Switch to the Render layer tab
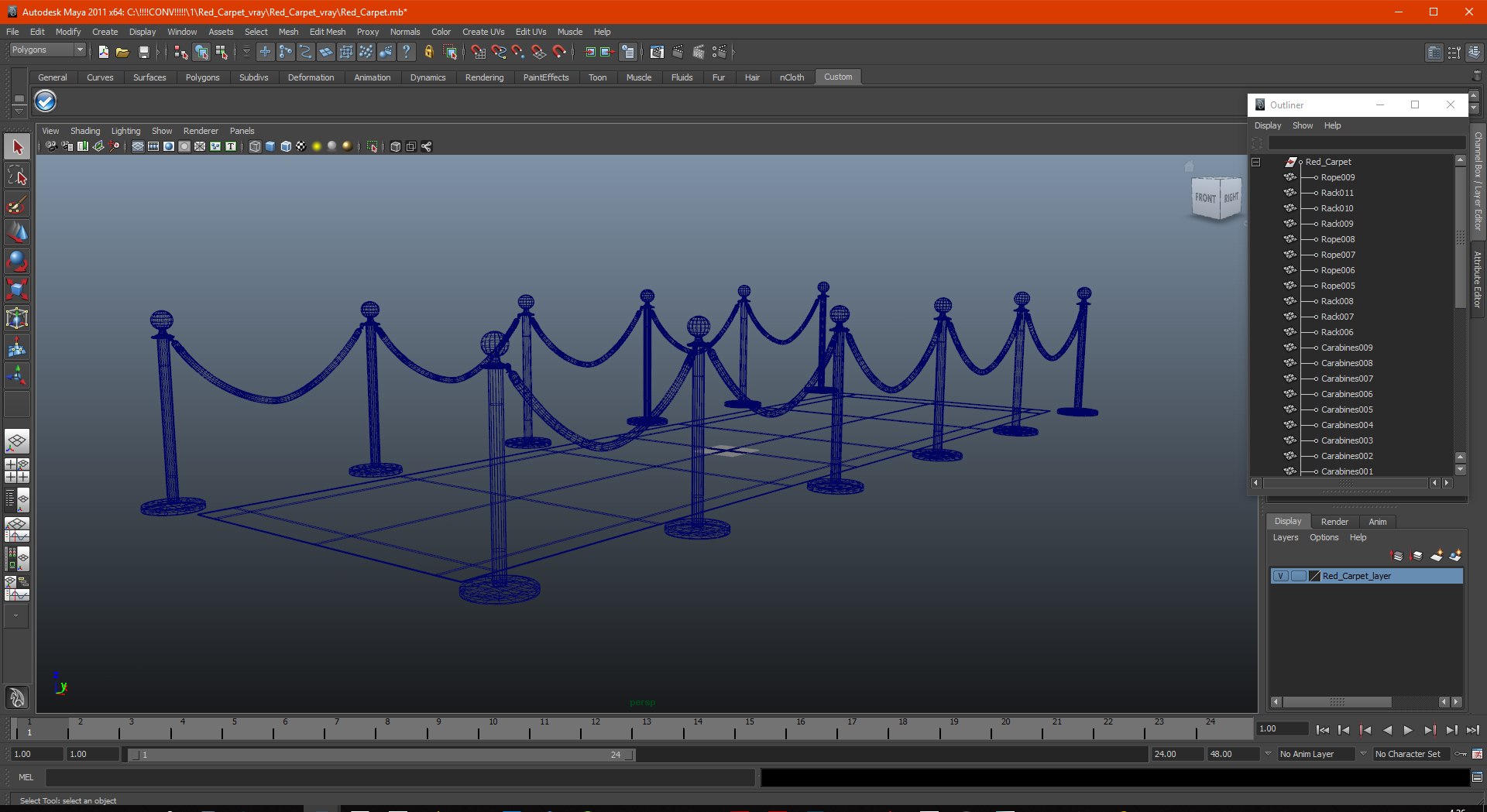1487x812 pixels. [x=1334, y=522]
